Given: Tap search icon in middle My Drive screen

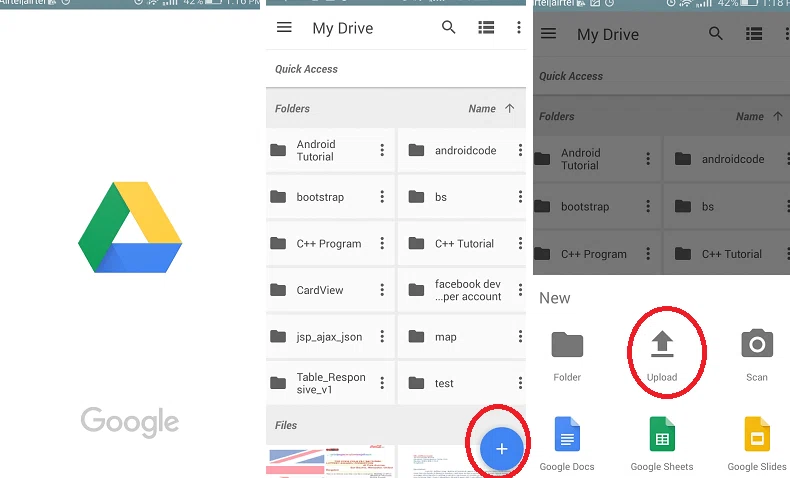Looking at the screenshot, I should [x=448, y=27].
